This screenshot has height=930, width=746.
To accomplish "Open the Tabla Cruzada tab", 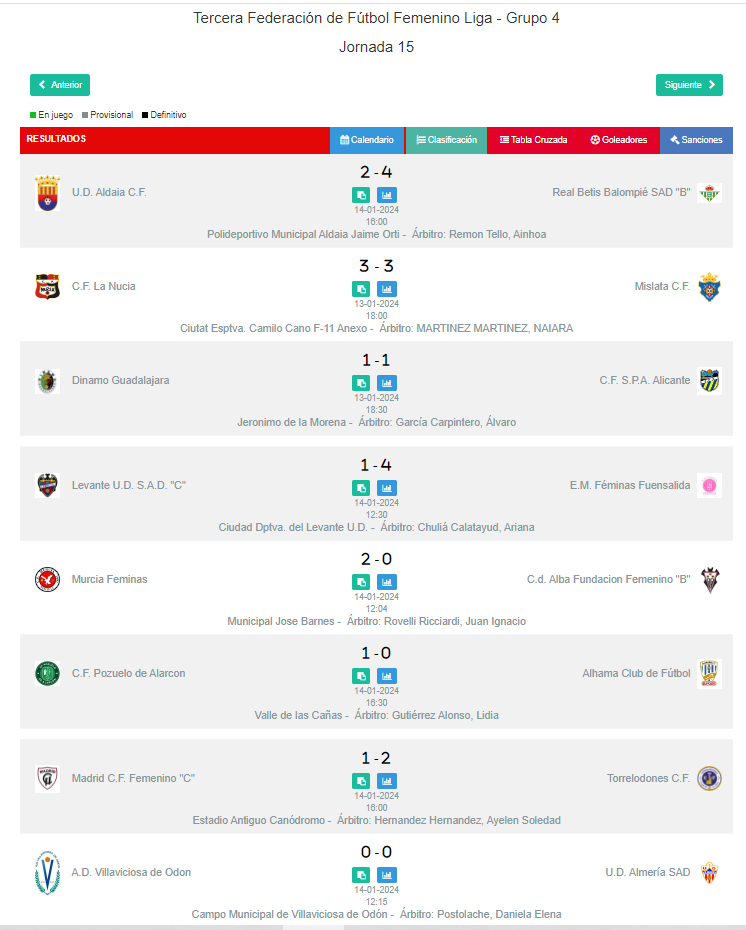I will (533, 140).
